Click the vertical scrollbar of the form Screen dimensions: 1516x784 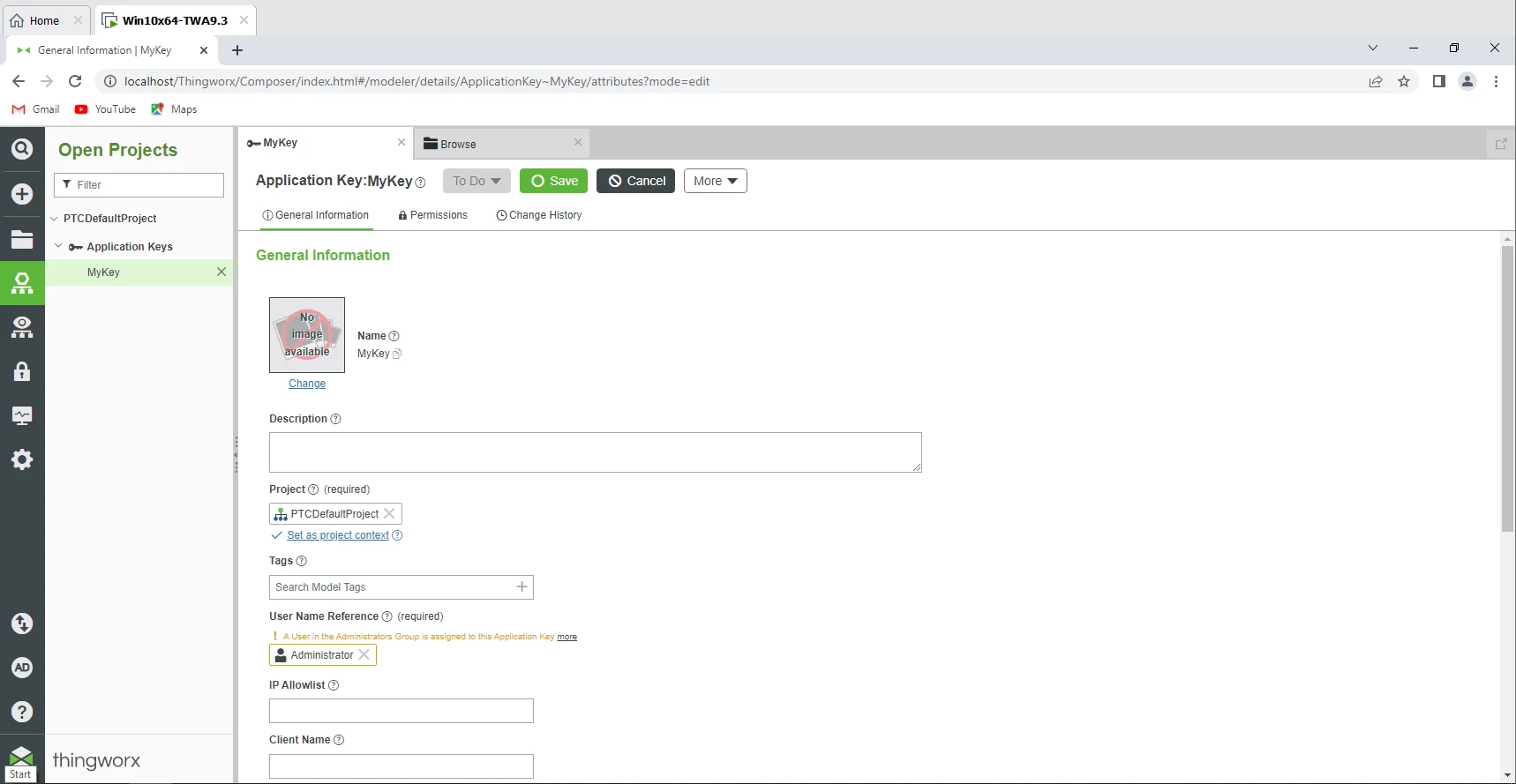1507,389
